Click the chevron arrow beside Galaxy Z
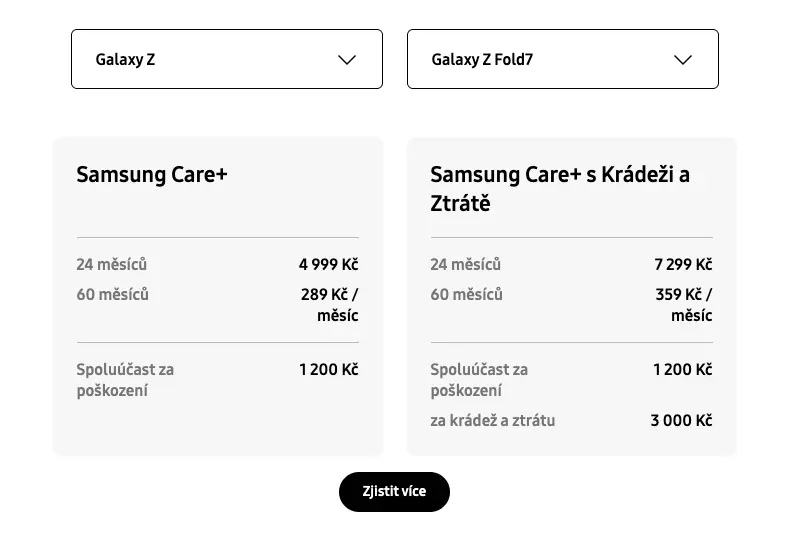This screenshot has height=535, width=801. pos(347,60)
